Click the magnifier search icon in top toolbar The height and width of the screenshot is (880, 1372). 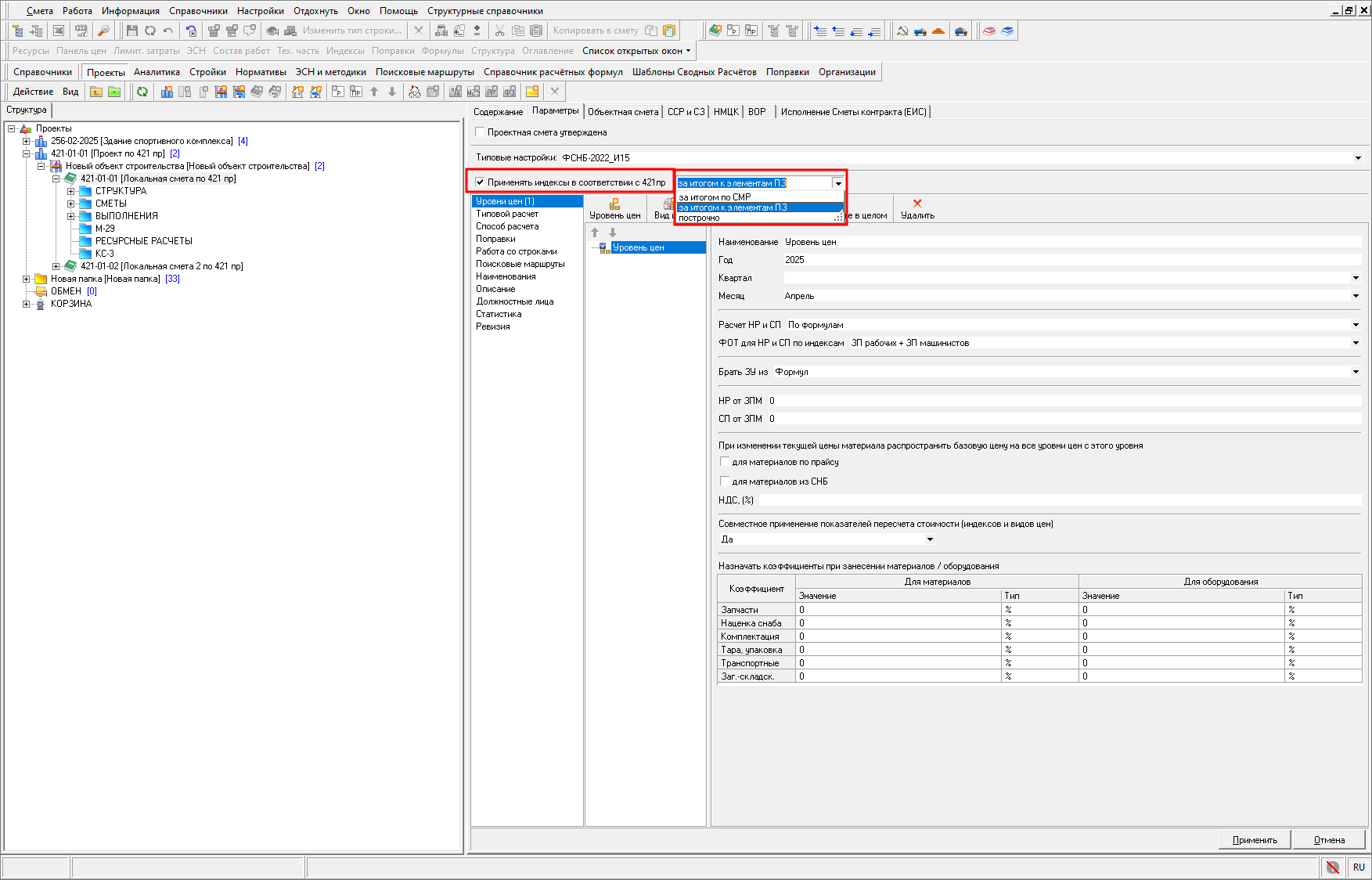[103, 31]
